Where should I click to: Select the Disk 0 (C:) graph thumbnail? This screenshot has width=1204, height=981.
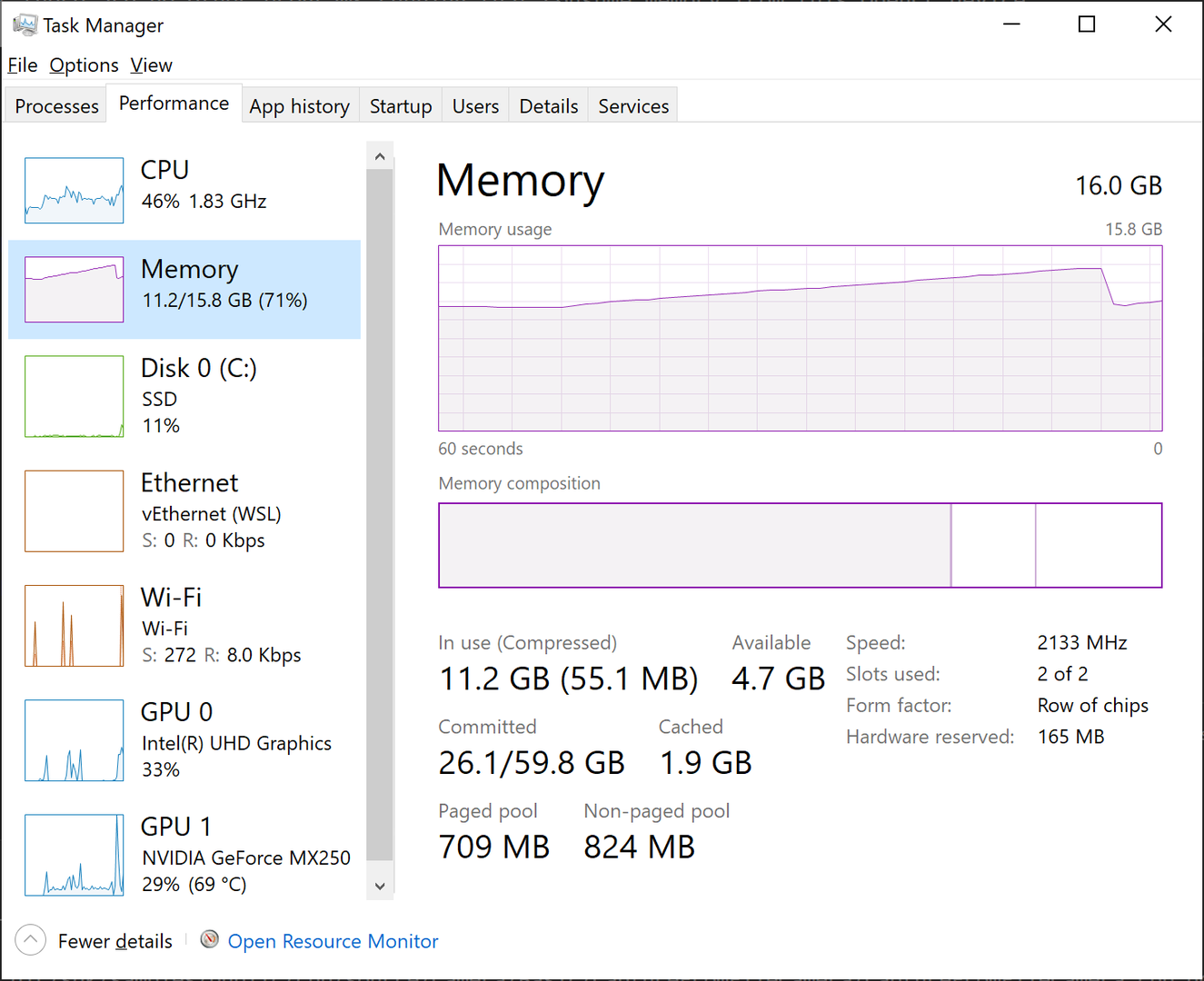75,397
